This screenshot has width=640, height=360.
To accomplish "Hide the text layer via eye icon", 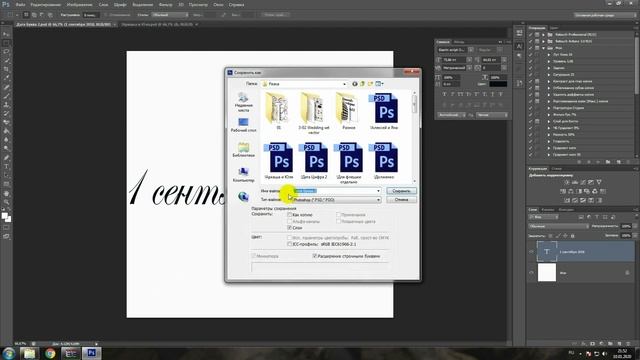I will pos(531,251).
